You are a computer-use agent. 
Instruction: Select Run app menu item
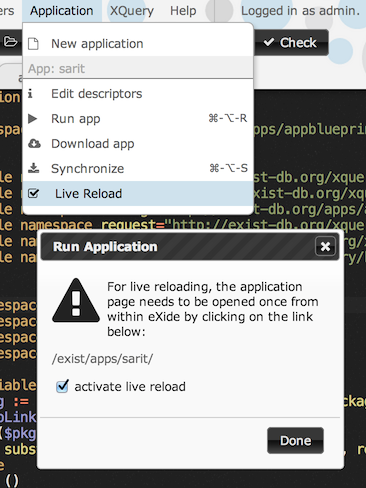138,119
